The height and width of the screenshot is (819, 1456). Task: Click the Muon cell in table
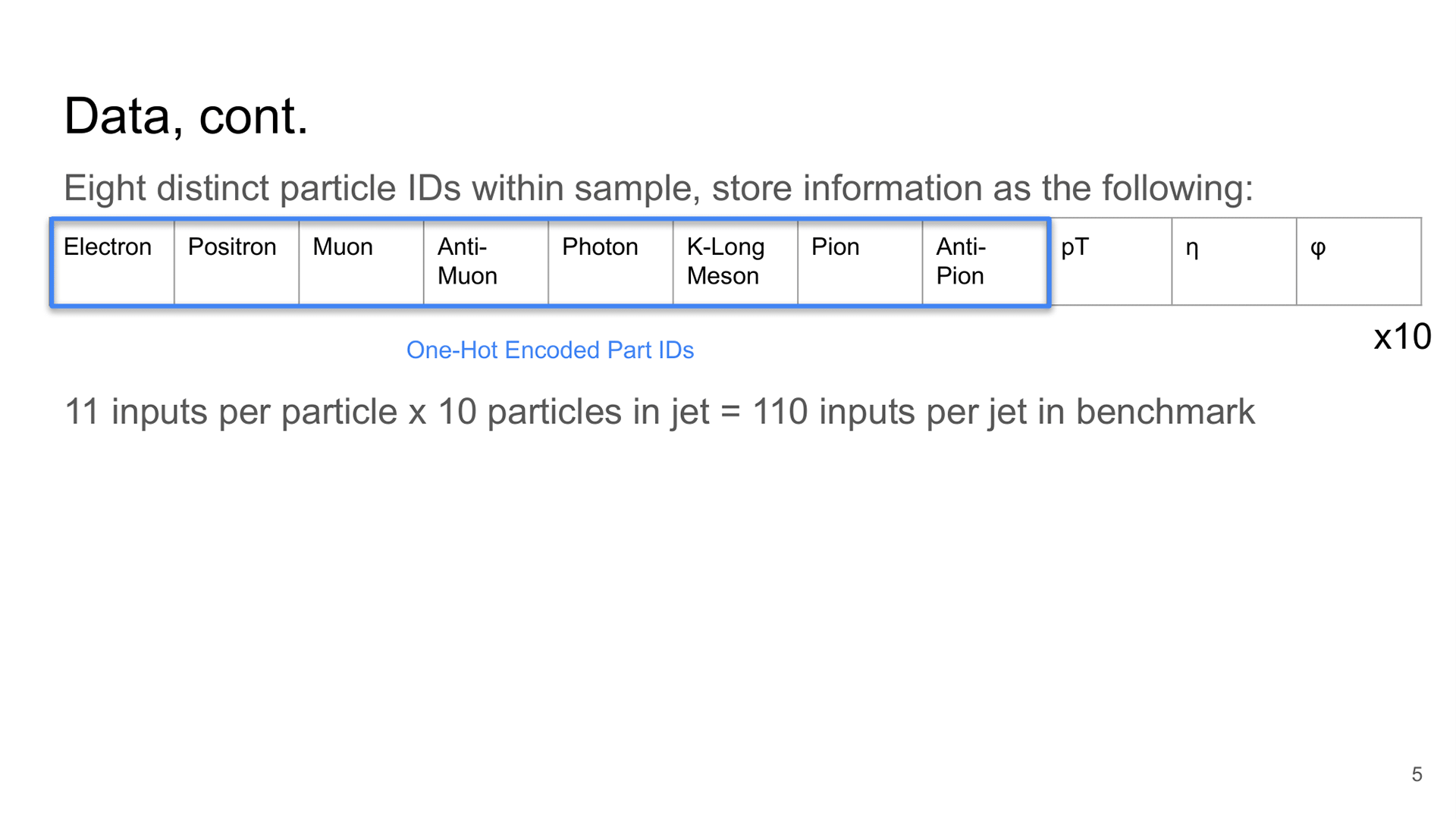(x=361, y=262)
